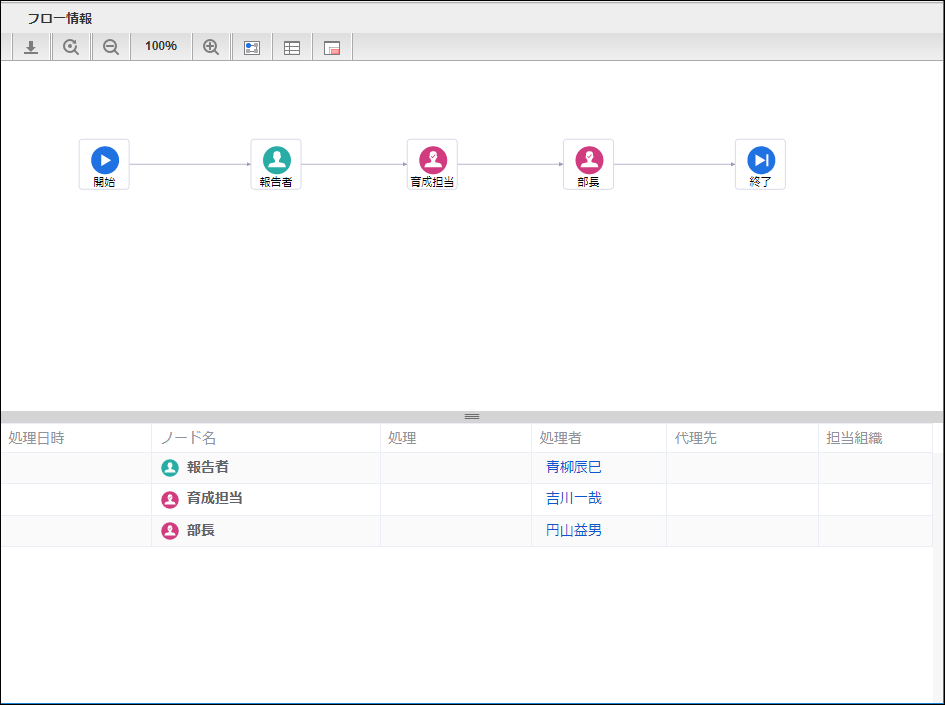Open the processor link 青柳辰巳
The width and height of the screenshot is (945, 705).
coord(573,468)
